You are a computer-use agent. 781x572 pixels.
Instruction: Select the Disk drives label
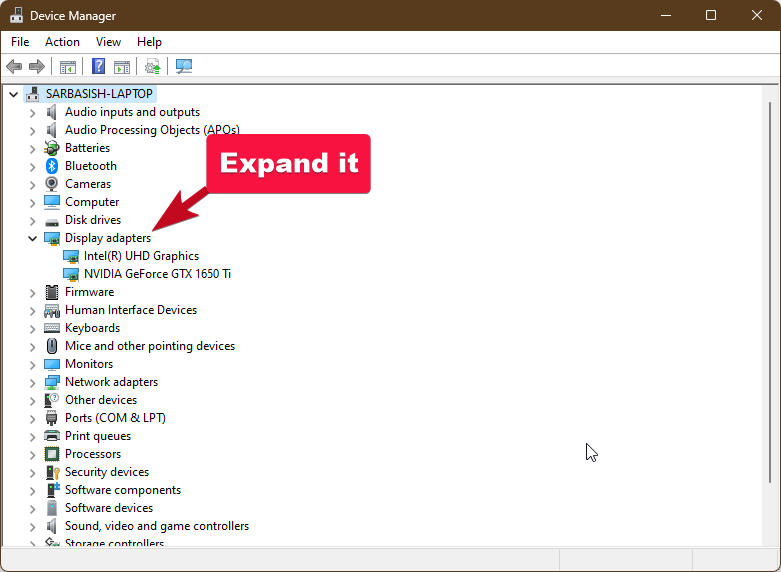click(x=93, y=220)
